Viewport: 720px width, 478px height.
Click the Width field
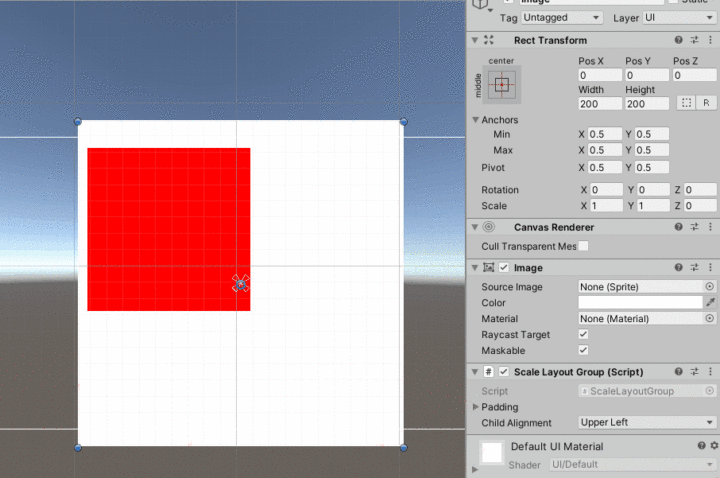click(x=600, y=104)
